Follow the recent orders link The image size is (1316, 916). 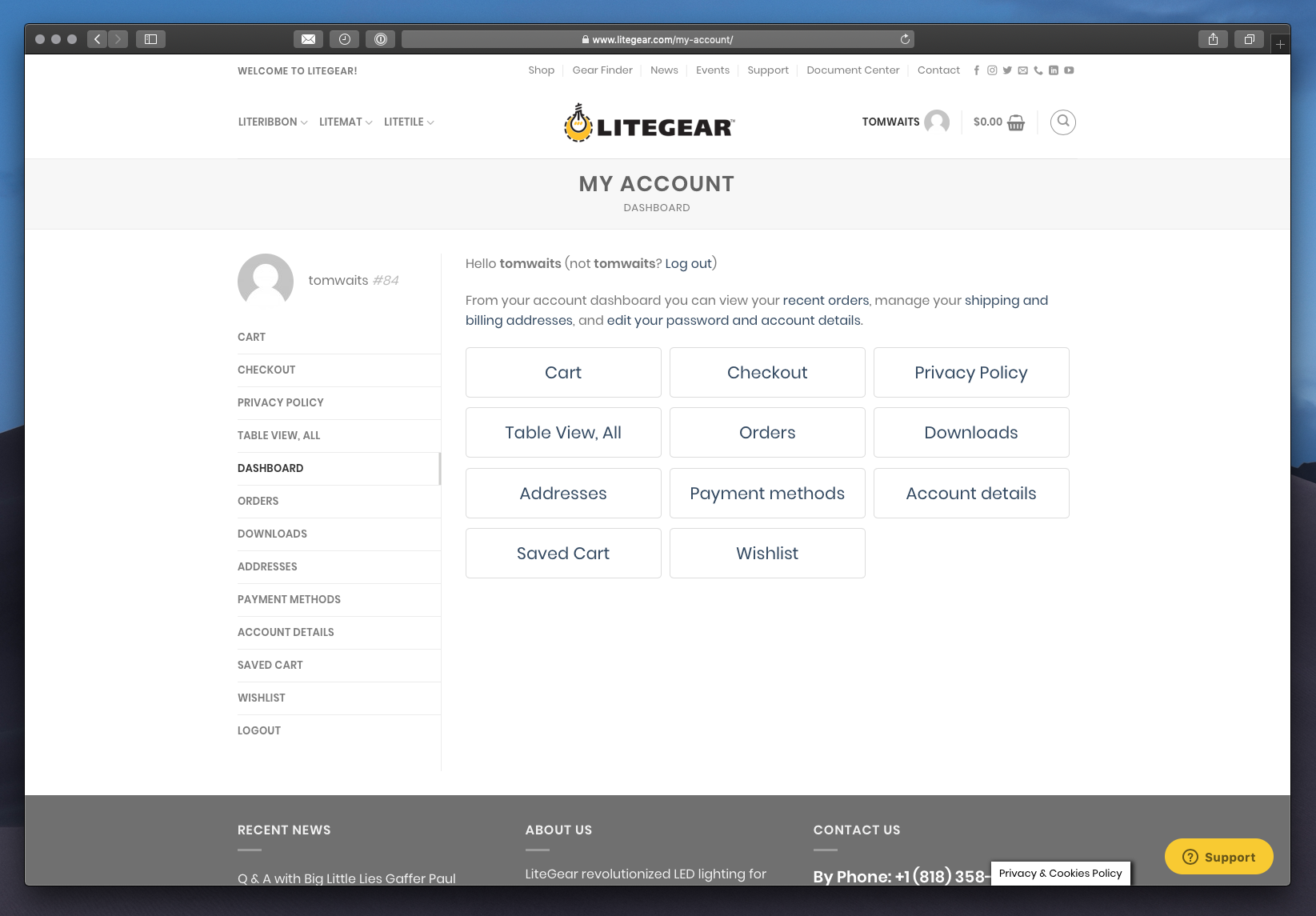pyautogui.click(x=826, y=301)
